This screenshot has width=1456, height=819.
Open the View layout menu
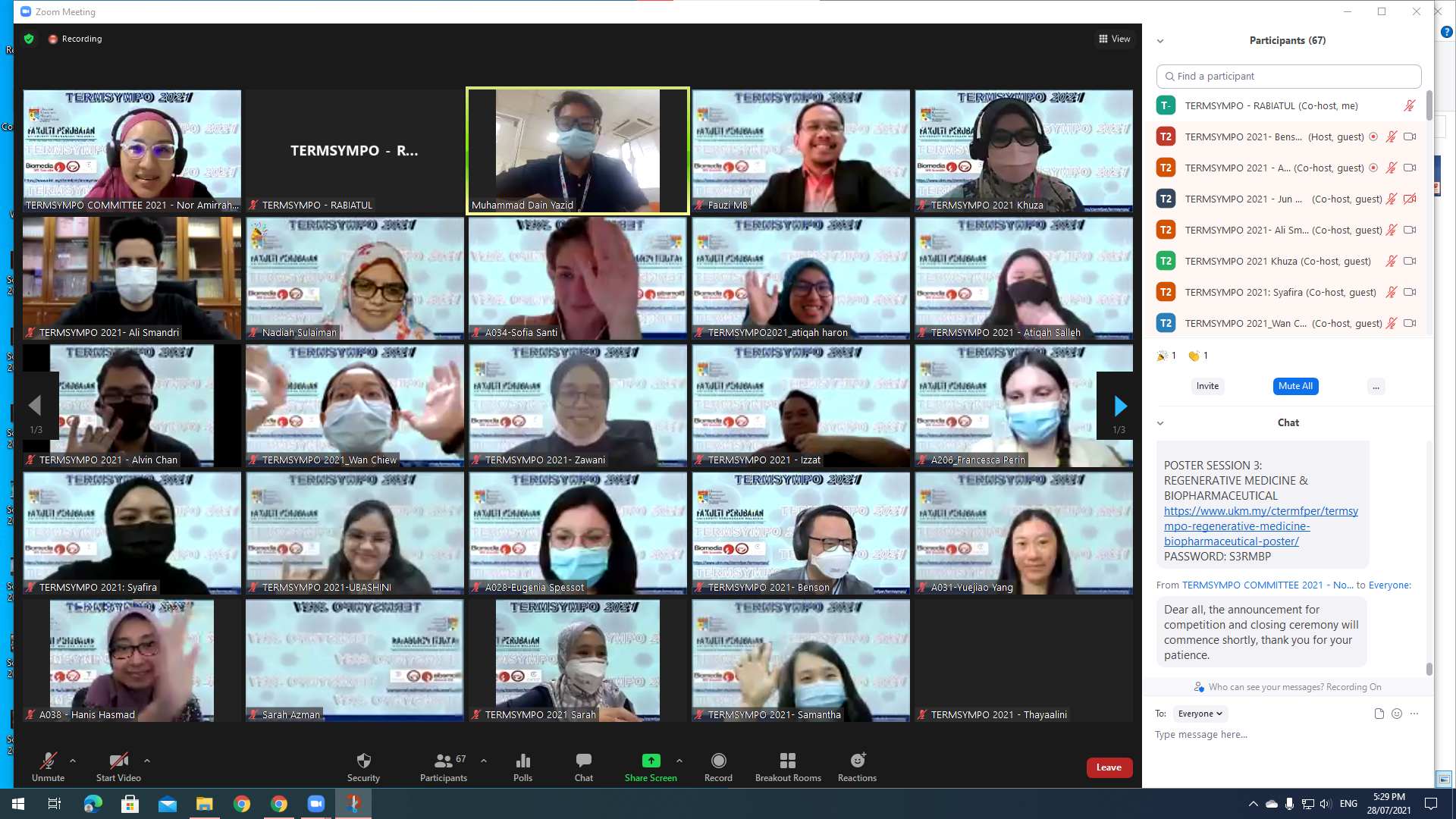click(1114, 39)
